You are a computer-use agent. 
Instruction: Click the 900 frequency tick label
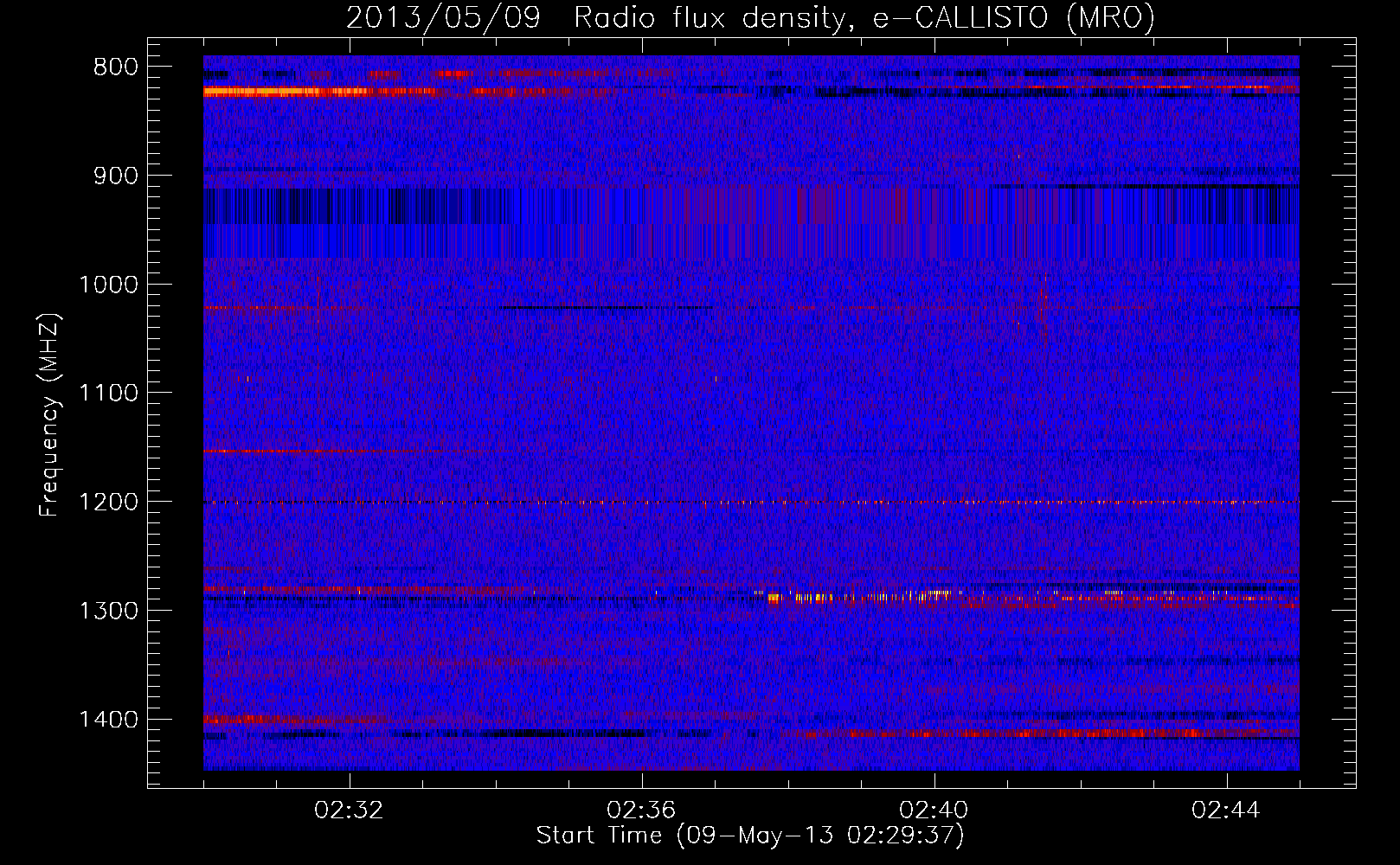[x=115, y=176]
